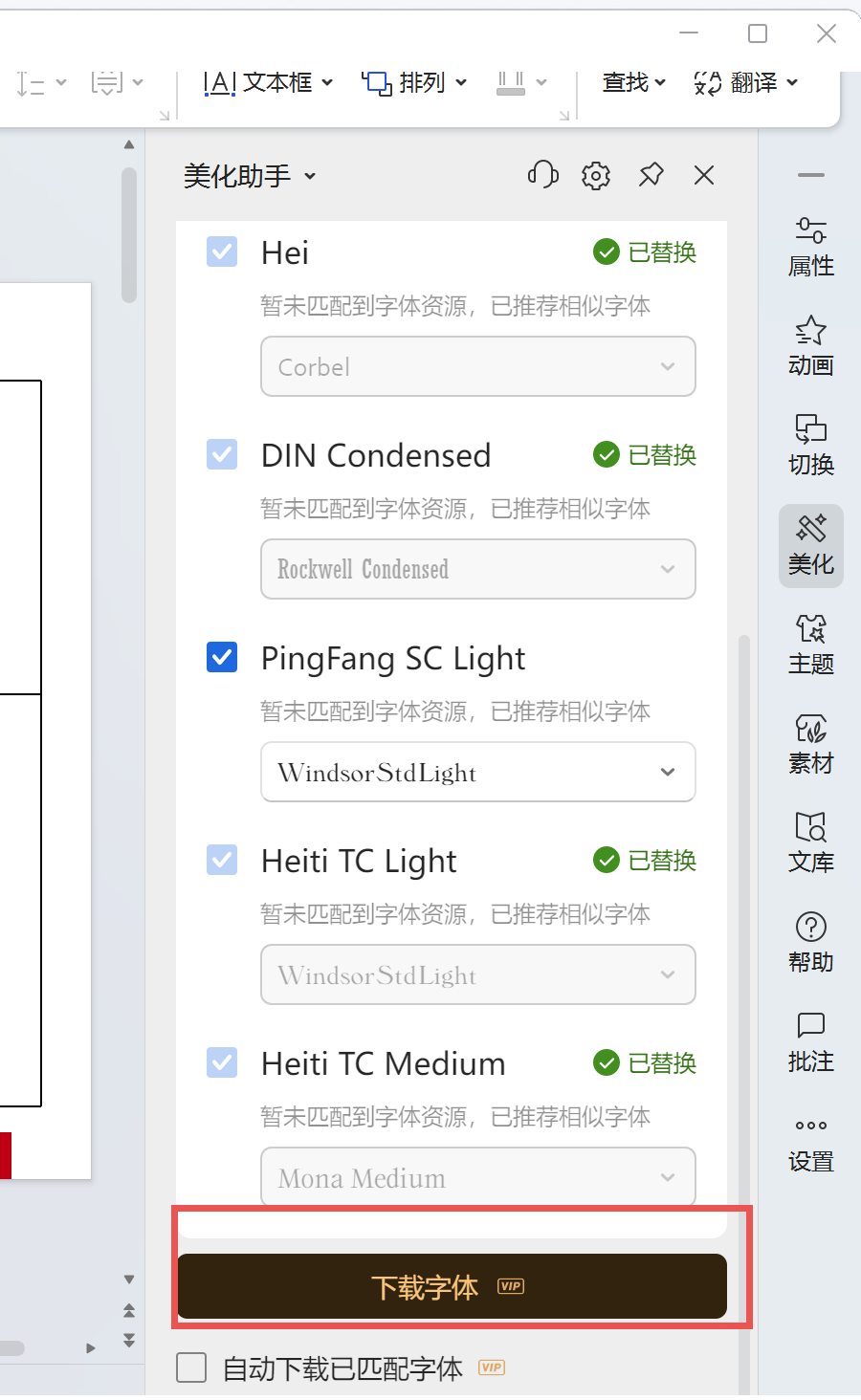Image resolution: width=861 pixels, height=1400 pixels.
Task: Open the 查找 find menu button
Action: point(633,83)
